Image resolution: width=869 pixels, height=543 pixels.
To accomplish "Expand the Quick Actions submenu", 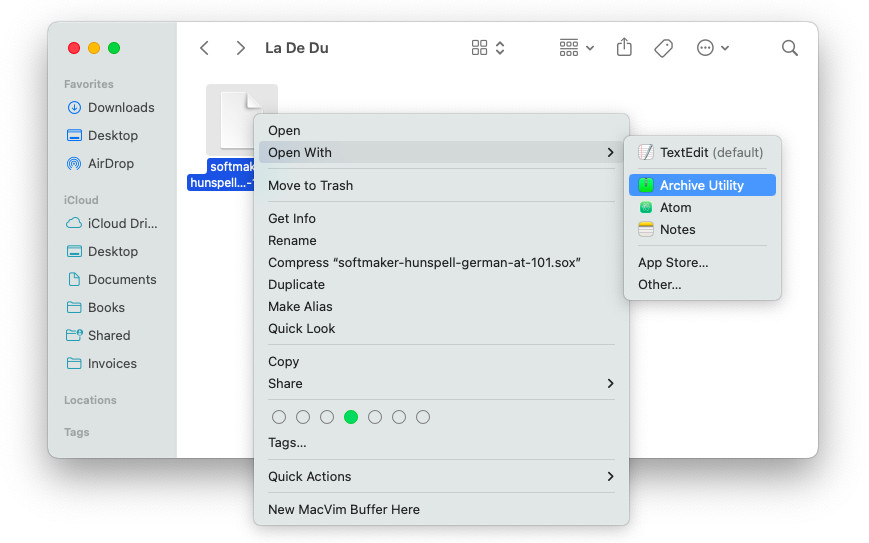I will (441, 476).
